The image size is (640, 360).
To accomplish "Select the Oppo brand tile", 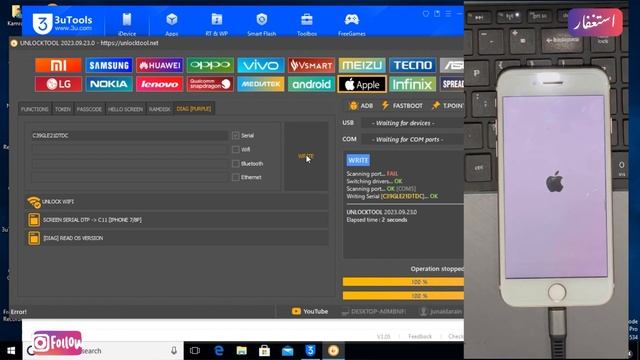I will pyautogui.click(x=210, y=65).
